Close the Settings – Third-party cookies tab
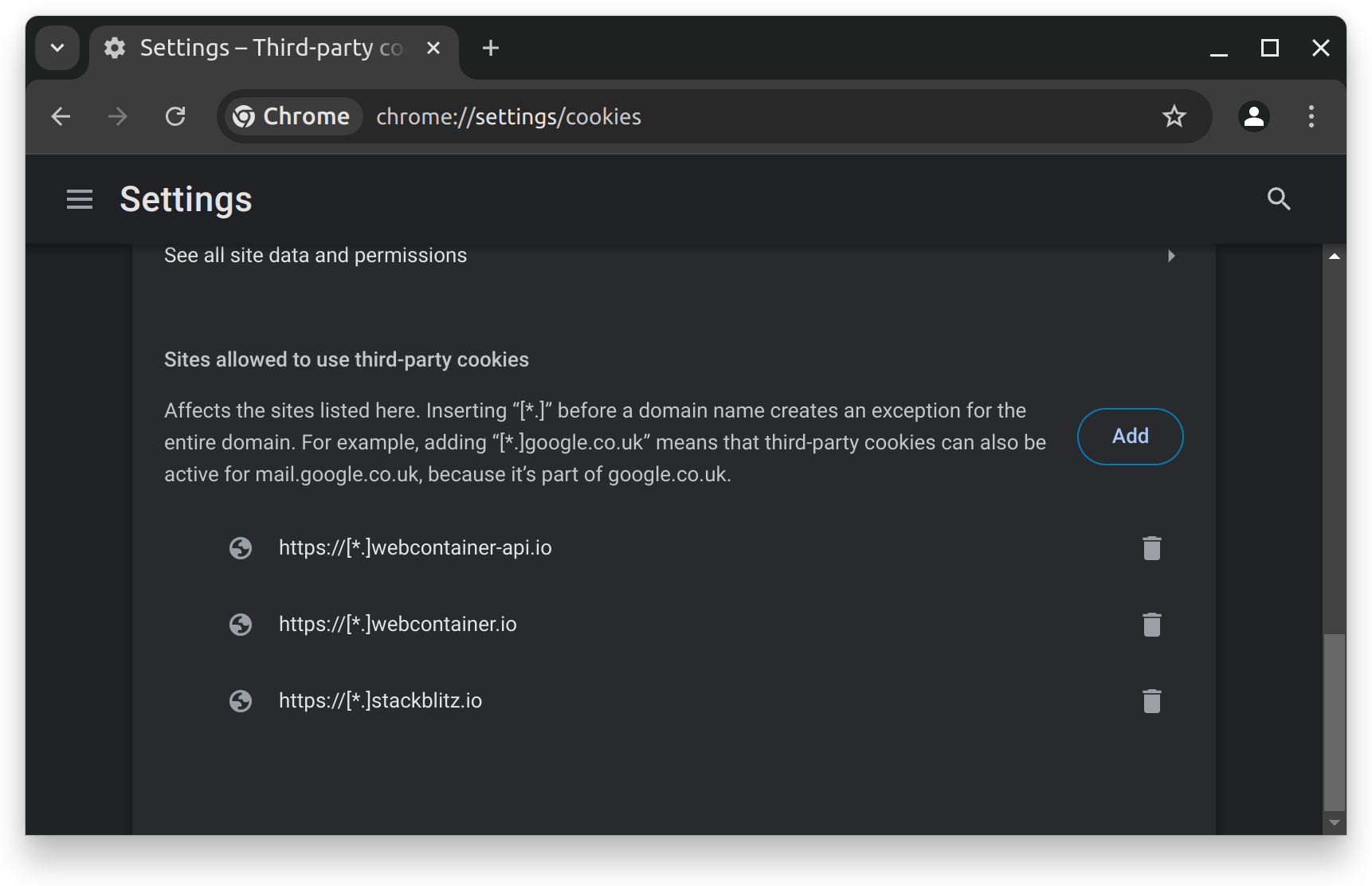1372x886 pixels. (x=433, y=48)
